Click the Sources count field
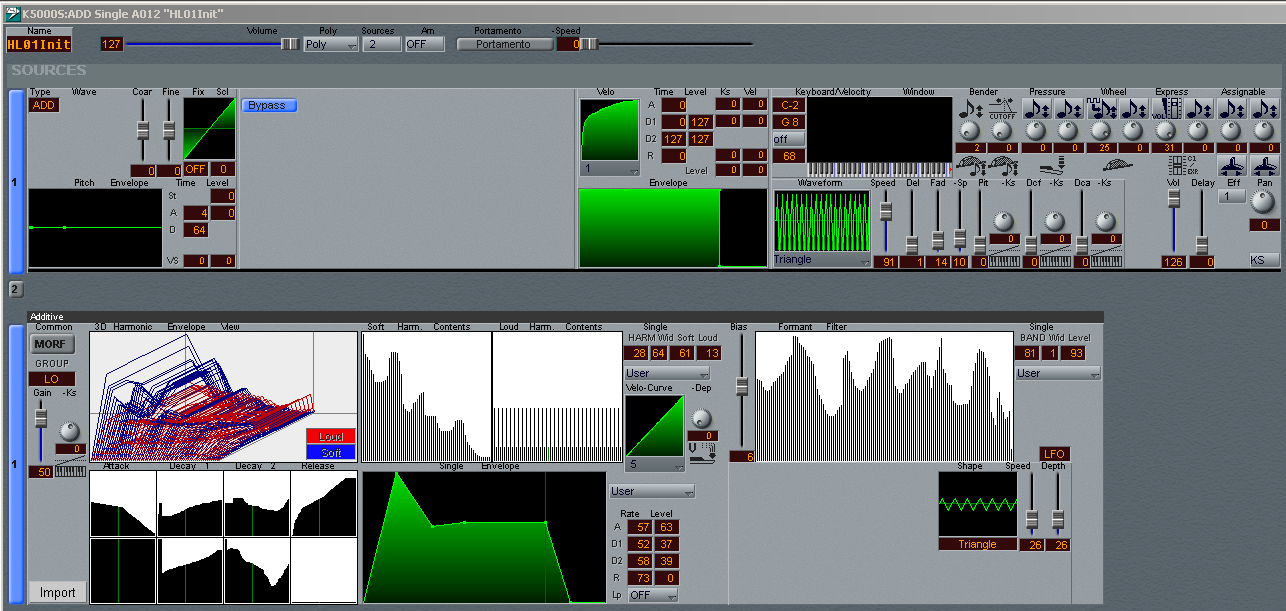The height and width of the screenshot is (611, 1286). pos(381,44)
